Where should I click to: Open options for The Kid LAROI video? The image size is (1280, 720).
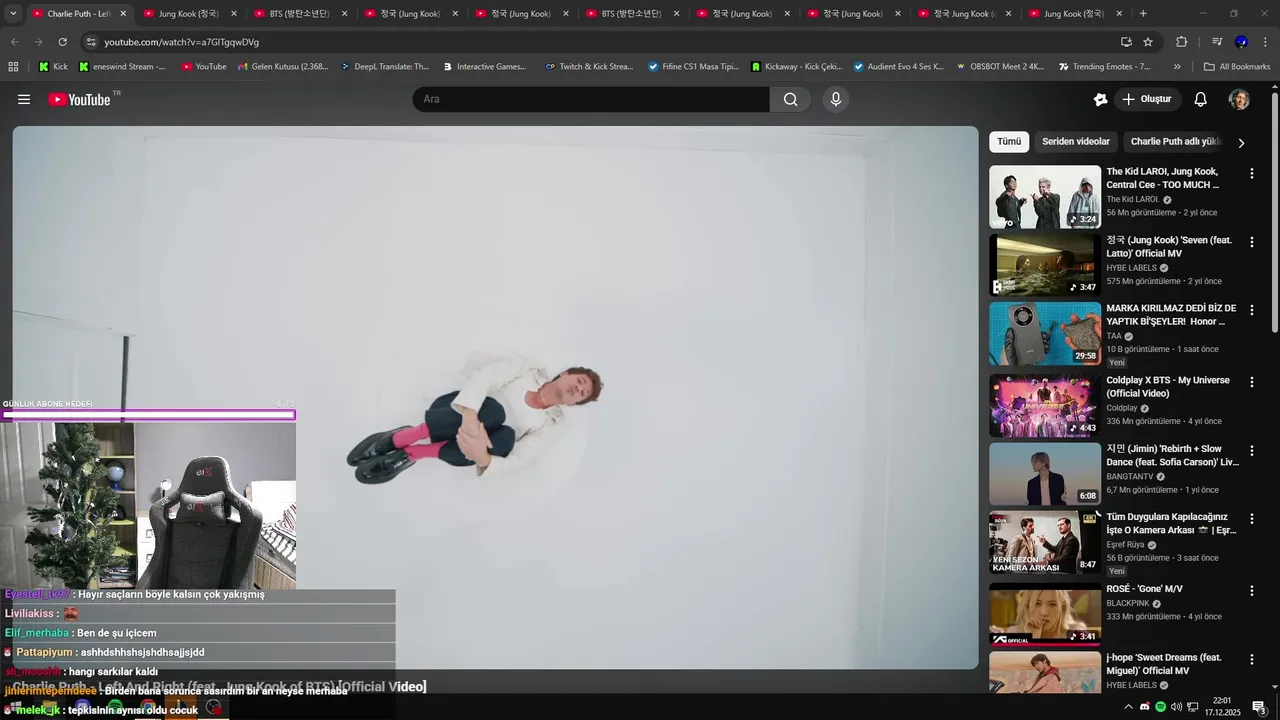click(1251, 174)
